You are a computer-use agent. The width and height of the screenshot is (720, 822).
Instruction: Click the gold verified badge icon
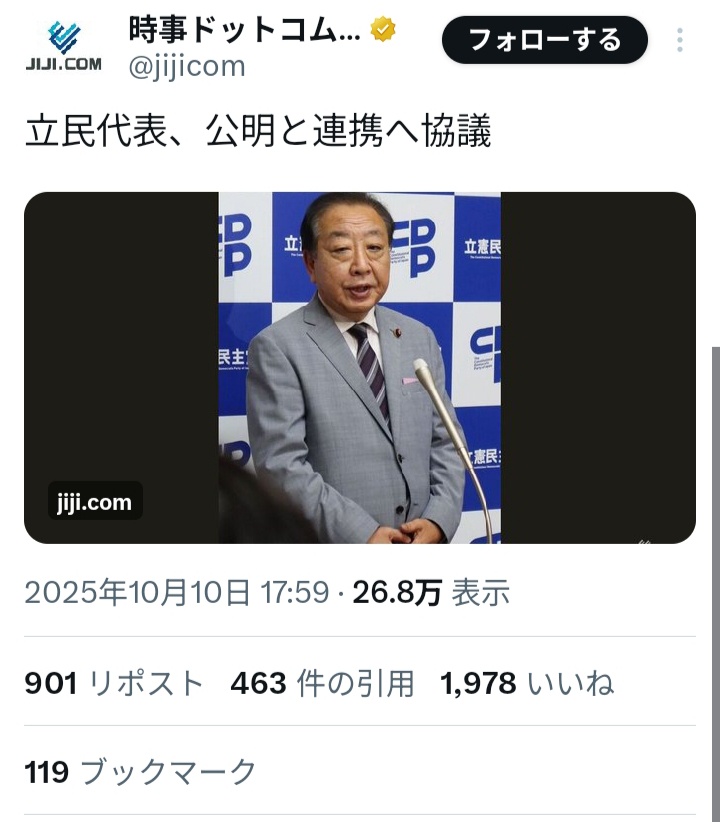pyautogui.click(x=383, y=29)
